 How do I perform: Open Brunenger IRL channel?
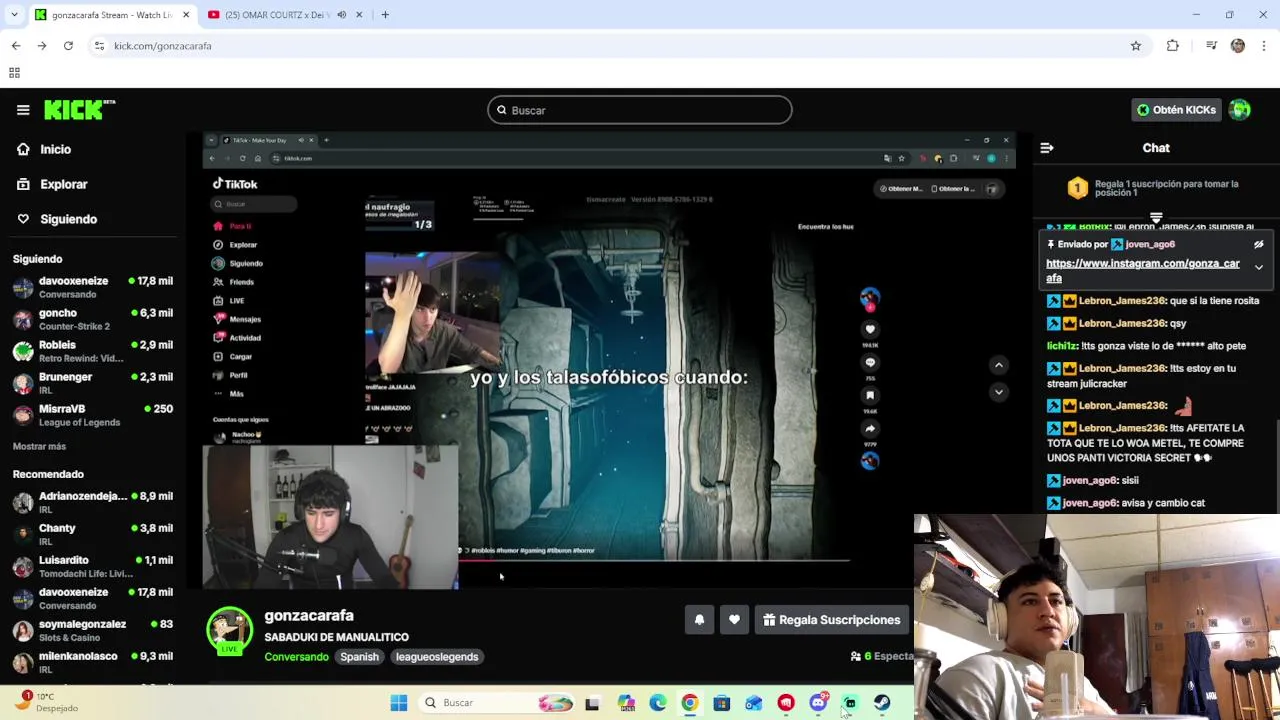point(92,383)
